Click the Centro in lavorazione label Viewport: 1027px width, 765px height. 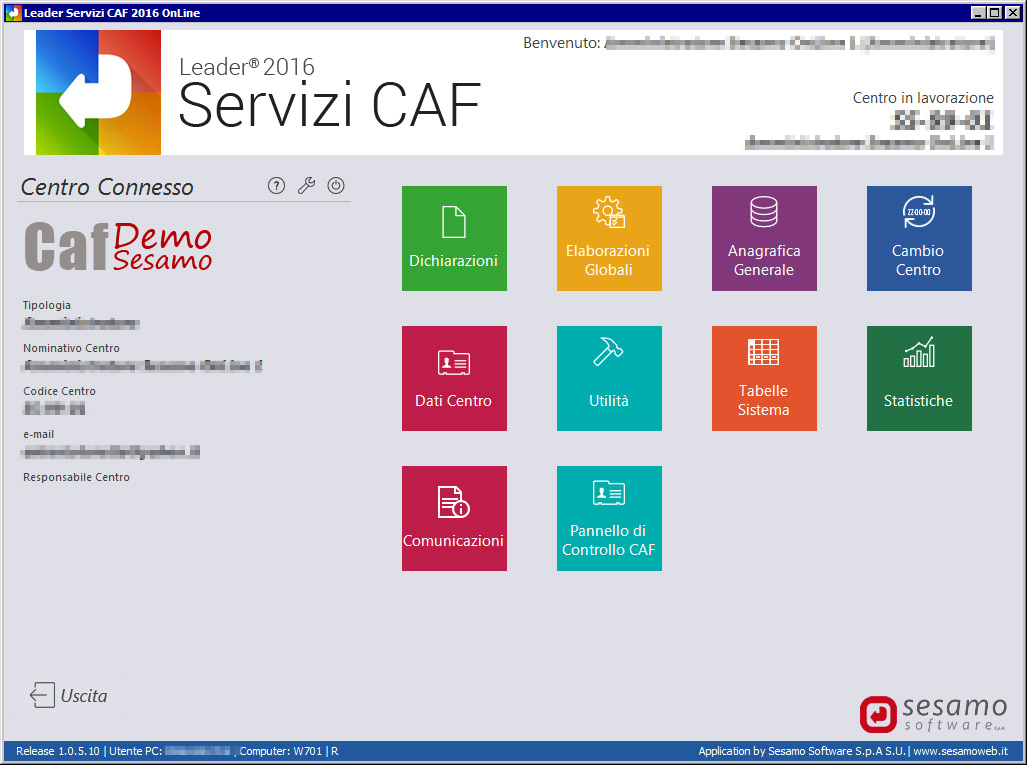(x=923, y=98)
